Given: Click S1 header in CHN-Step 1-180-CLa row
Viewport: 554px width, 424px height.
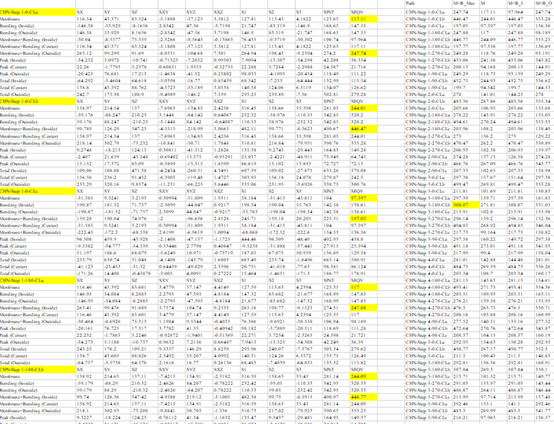Looking at the screenshot, I should click(244, 281).
